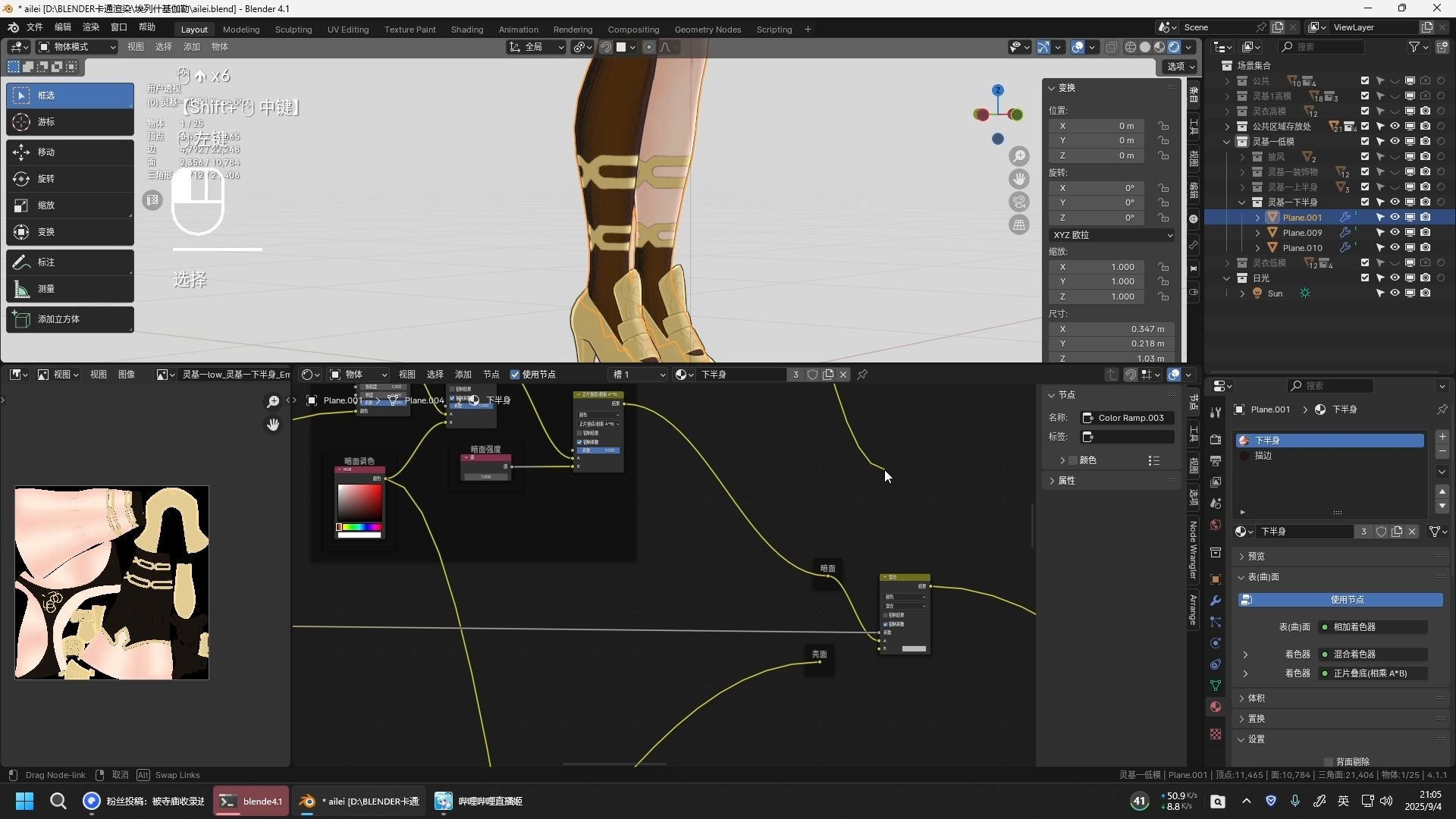Select the Measure (测量) tool
Image resolution: width=1456 pixels, height=819 pixels.
pos(70,289)
